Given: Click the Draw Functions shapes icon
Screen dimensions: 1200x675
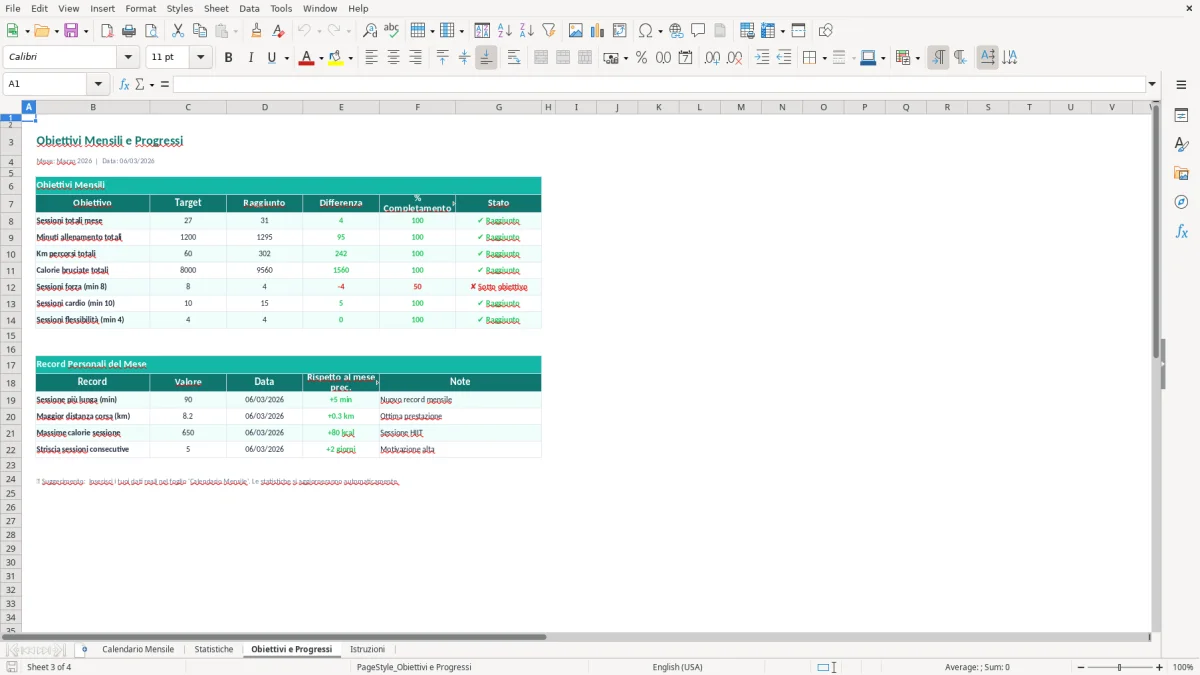Looking at the screenshot, I should (x=825, y=31).
